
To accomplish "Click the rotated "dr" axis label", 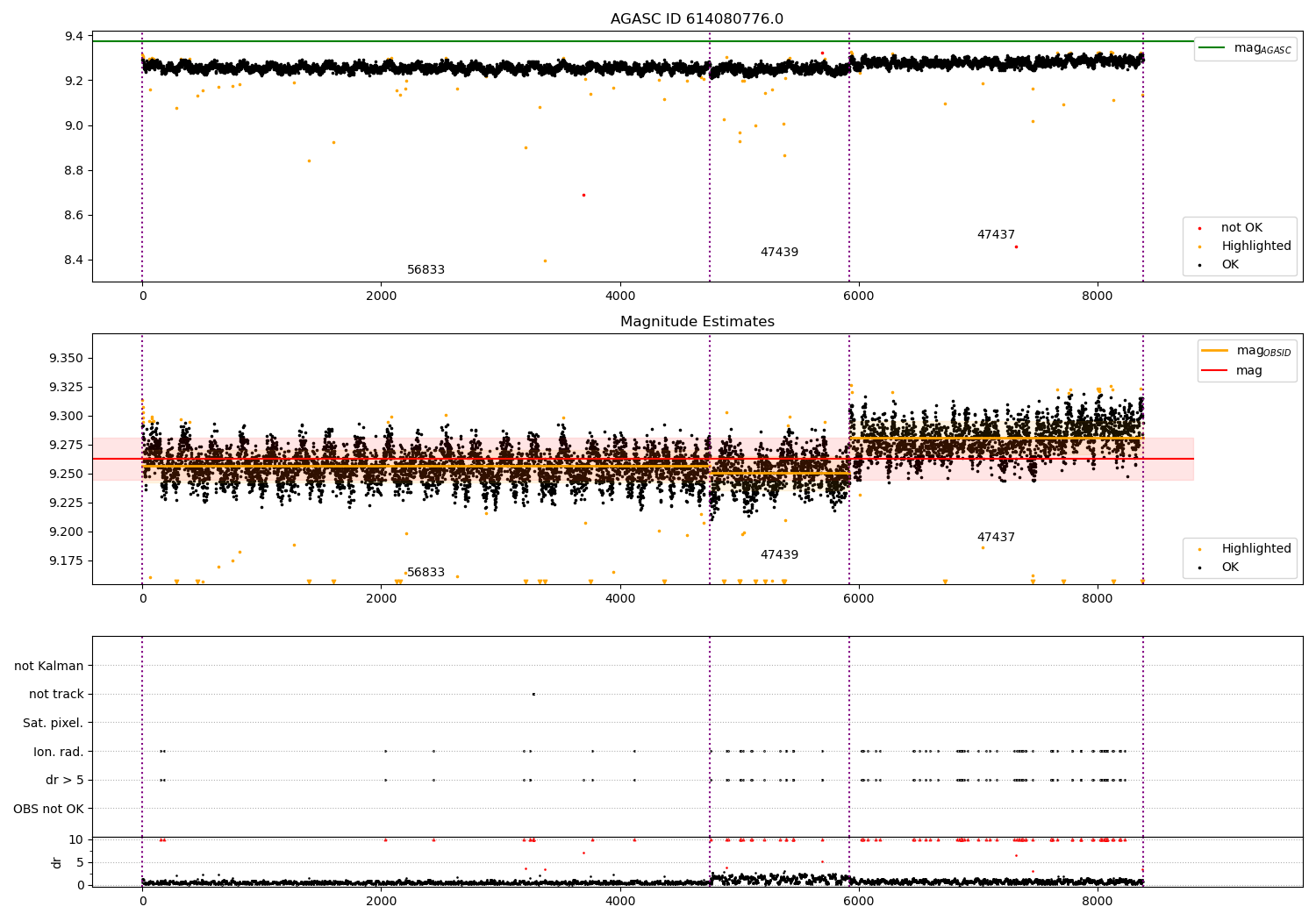I will pos(57,862).
